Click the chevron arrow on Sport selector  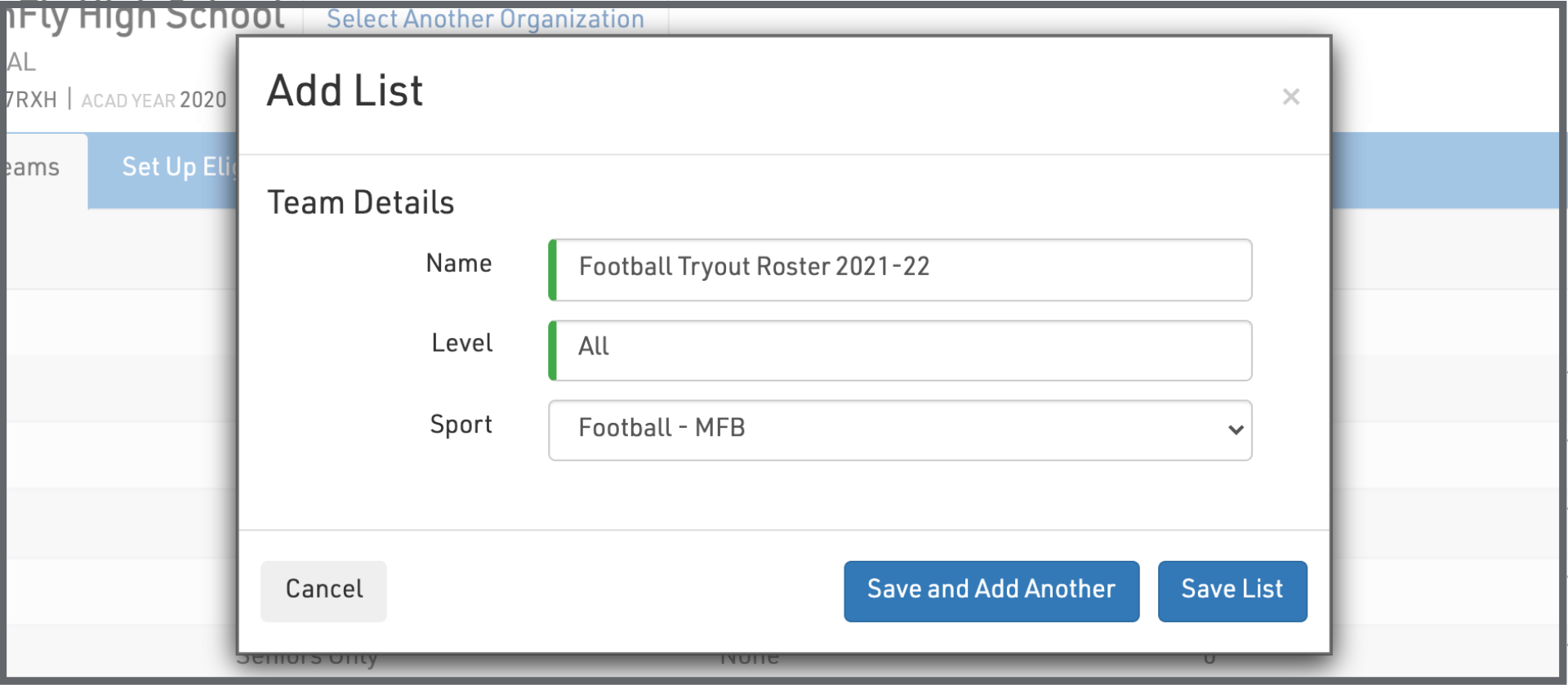click(x=1235, y=430)
